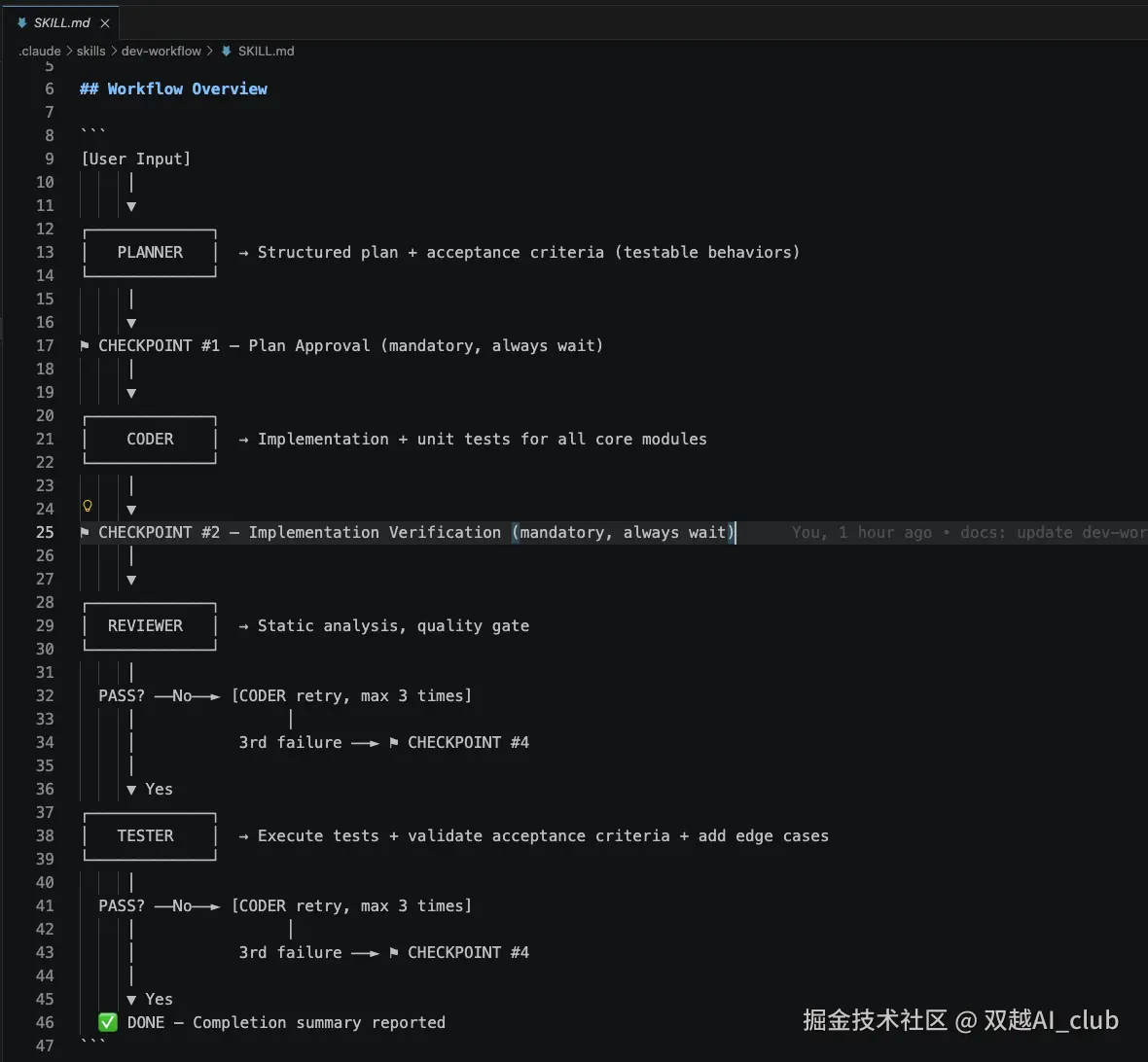Screen dimensions: 1148x1062
Task: Click the green checkmark emoji on line 46
Action: point(108,1022)
